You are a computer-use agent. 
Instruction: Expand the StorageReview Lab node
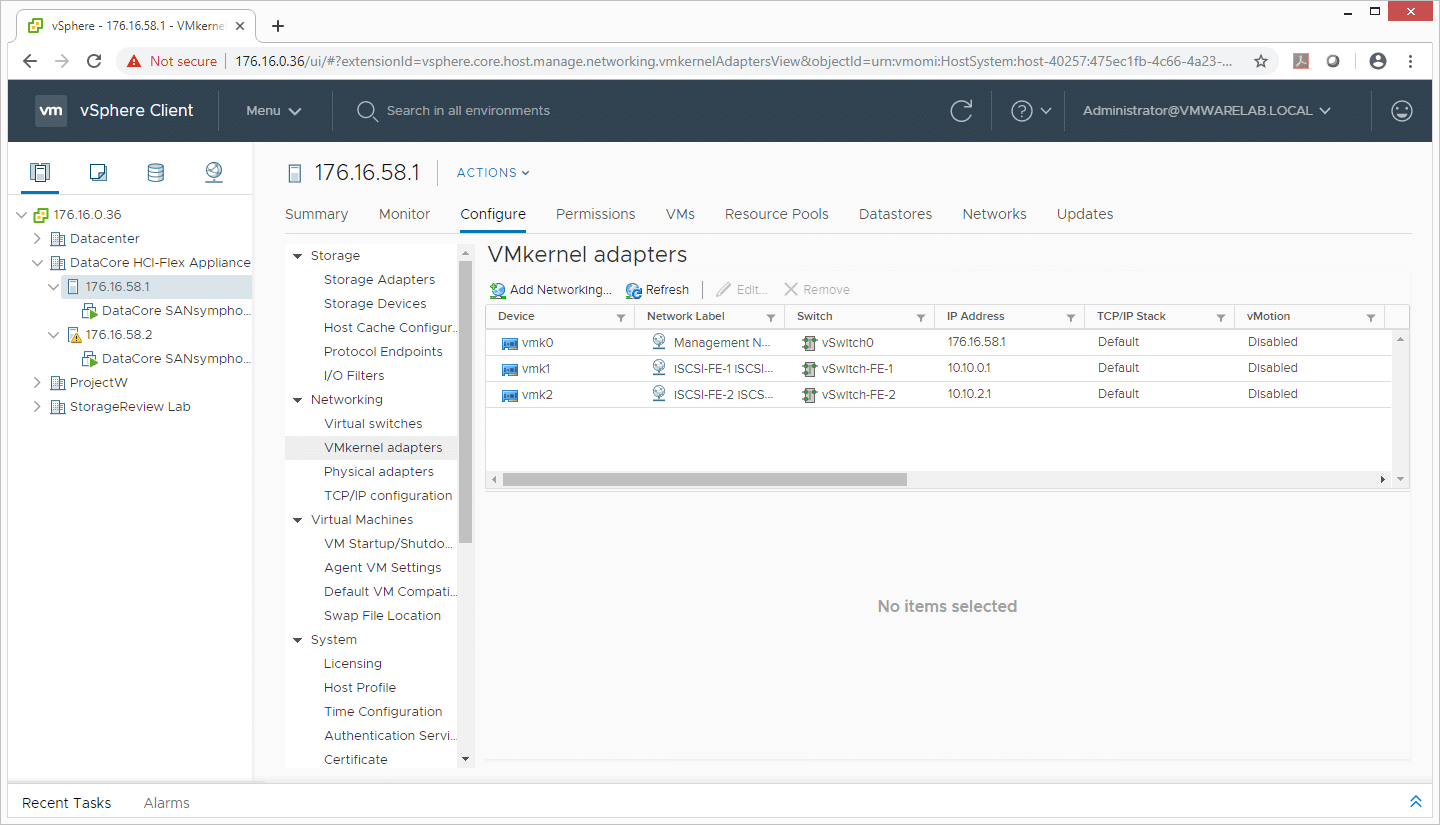click(38, 407)
